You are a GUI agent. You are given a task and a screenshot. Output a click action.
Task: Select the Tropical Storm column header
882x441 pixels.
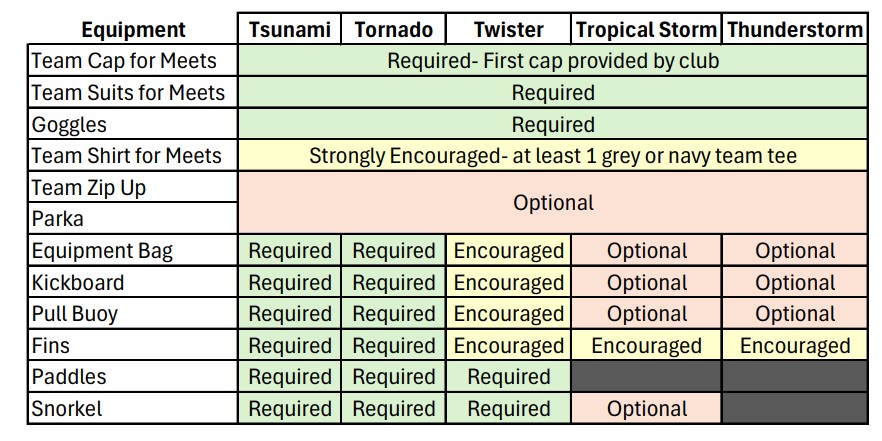point(646,30)
